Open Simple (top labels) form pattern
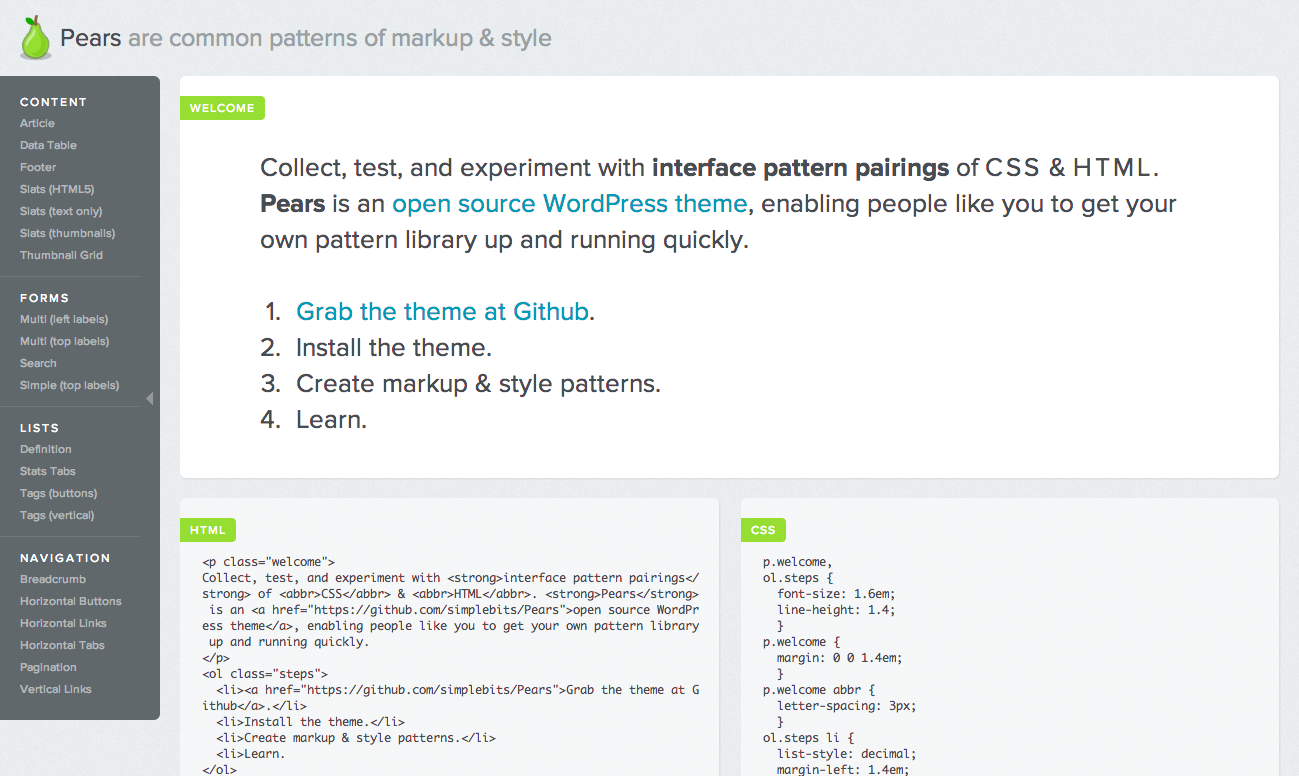The height and width of the screenshot is (776, 1299). click(69, 385)
